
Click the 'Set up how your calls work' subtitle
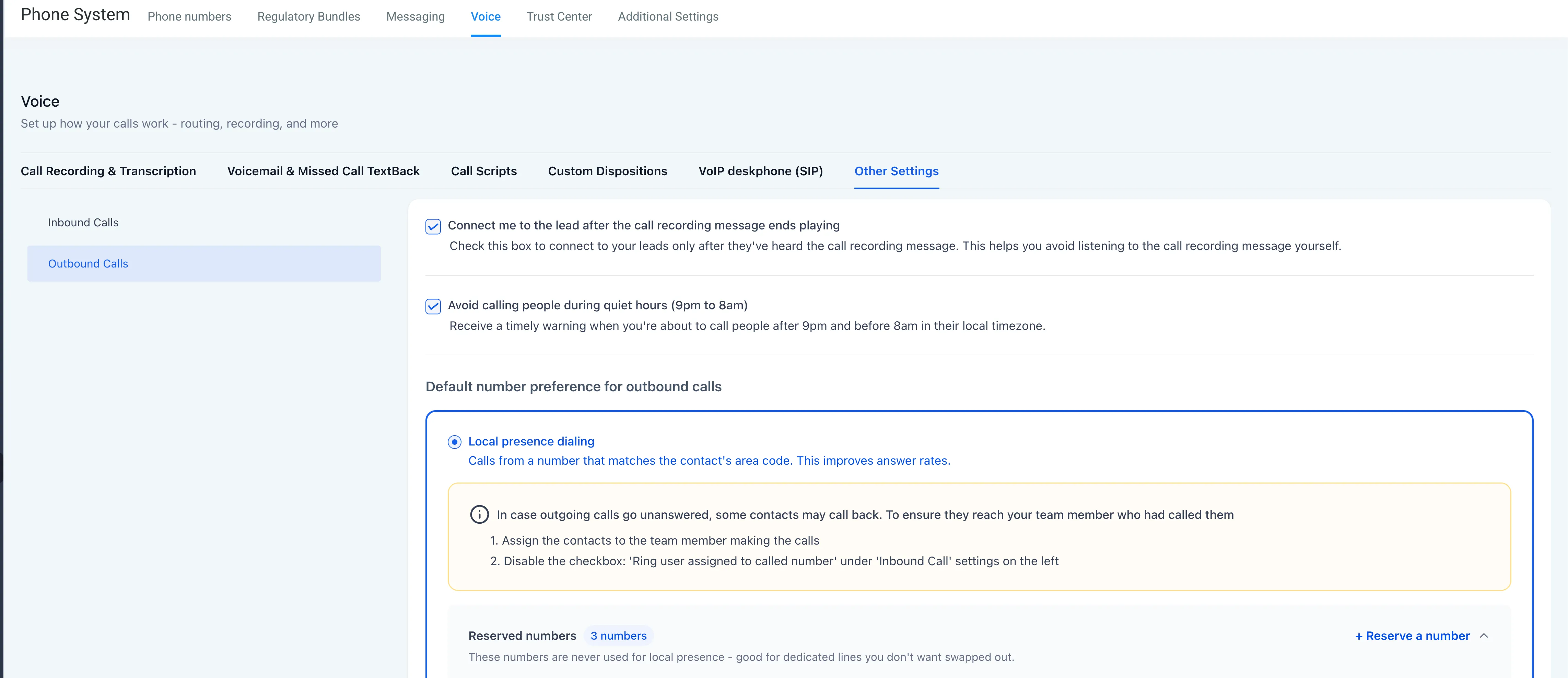(x=179, y=123)
